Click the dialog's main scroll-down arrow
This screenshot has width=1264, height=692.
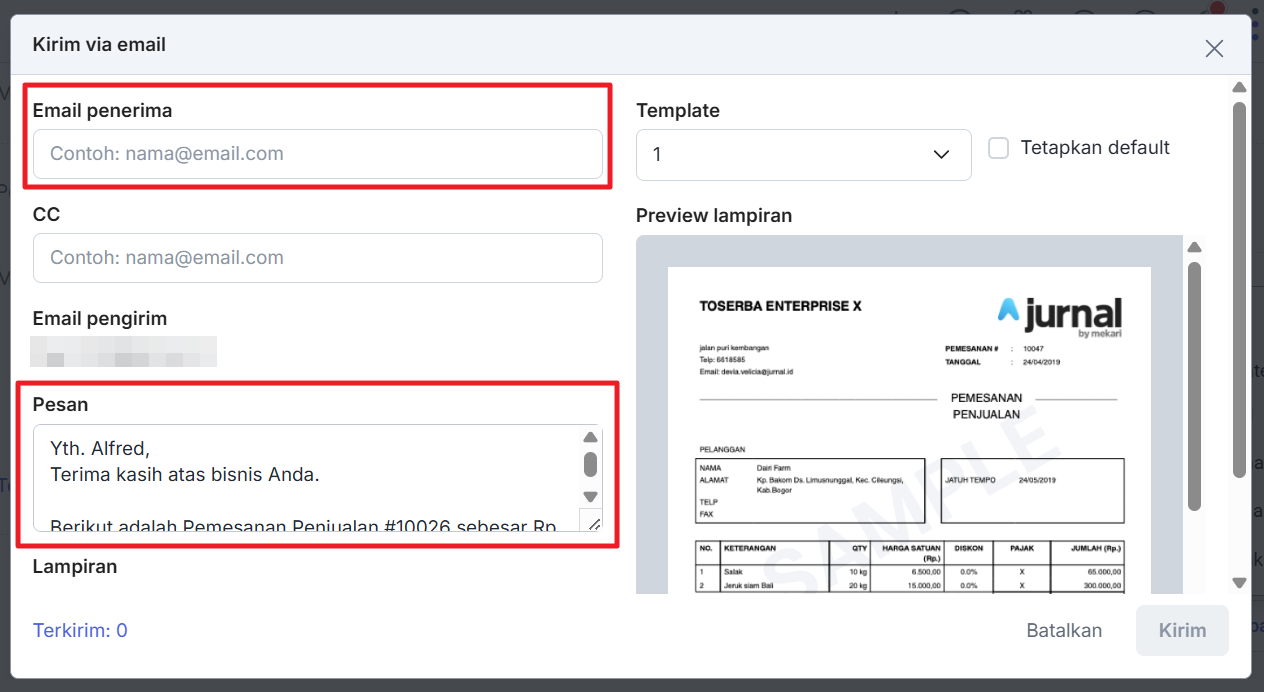click(1239, 582)
